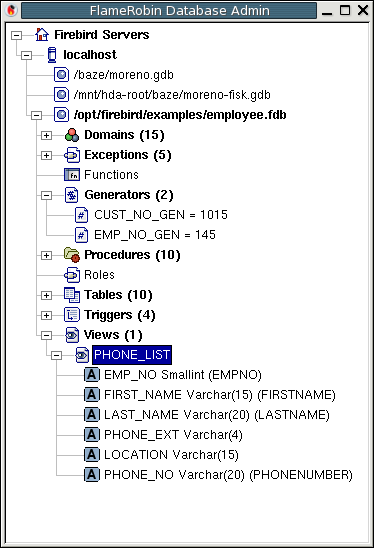Collapse the employee.fdb database node
Image resolution: width=374 pixels, height=548 pixels.
click(36, 115)
